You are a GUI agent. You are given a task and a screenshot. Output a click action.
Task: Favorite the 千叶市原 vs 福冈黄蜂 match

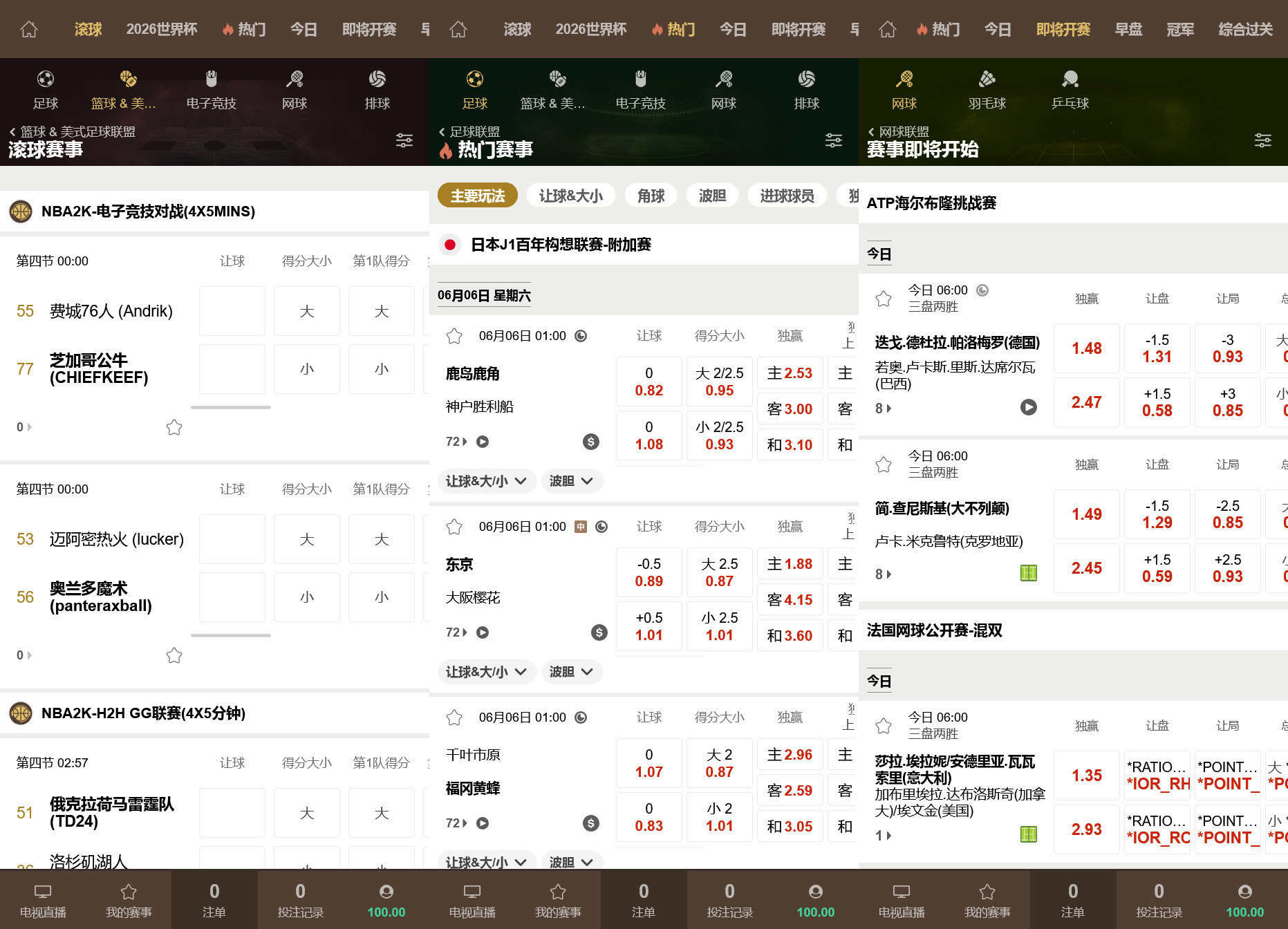pyautogui.click(x=454, y=717)
